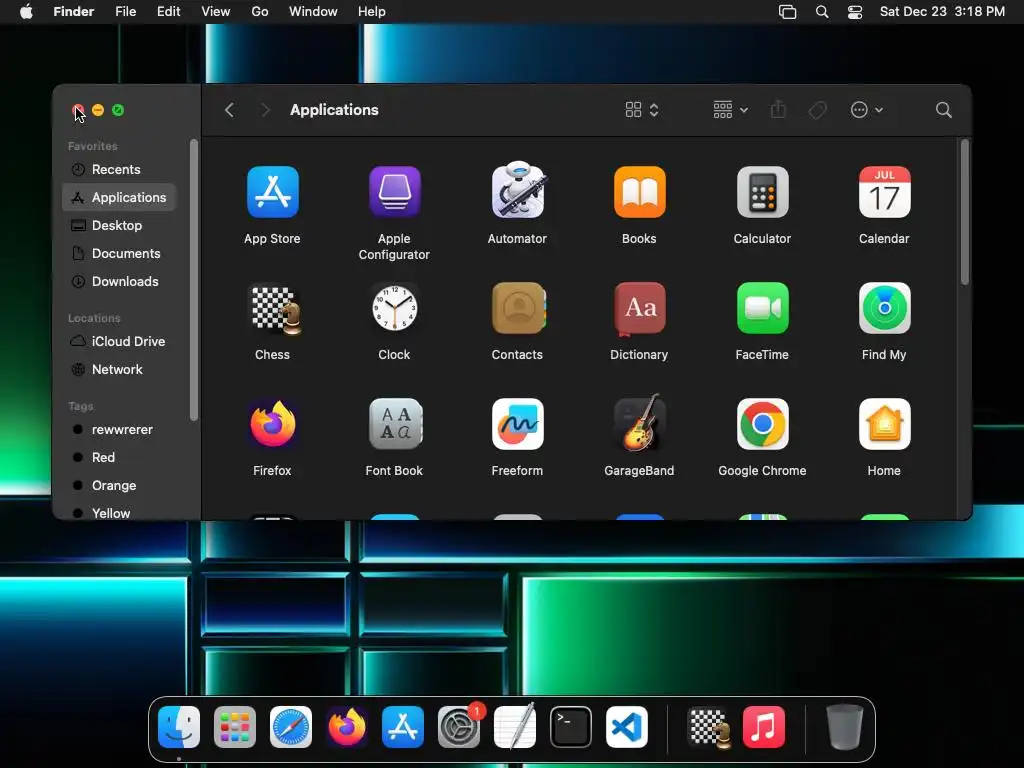1024x768 pixels.
Task: Select the Calendar app icon
Action: pos(884,192)
